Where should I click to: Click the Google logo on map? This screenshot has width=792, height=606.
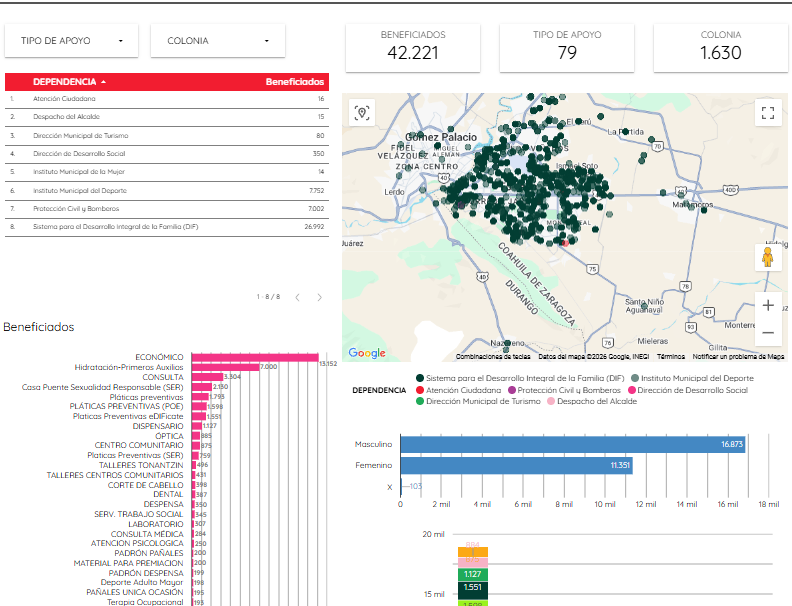pyautogui.click(x=367, y=353)
